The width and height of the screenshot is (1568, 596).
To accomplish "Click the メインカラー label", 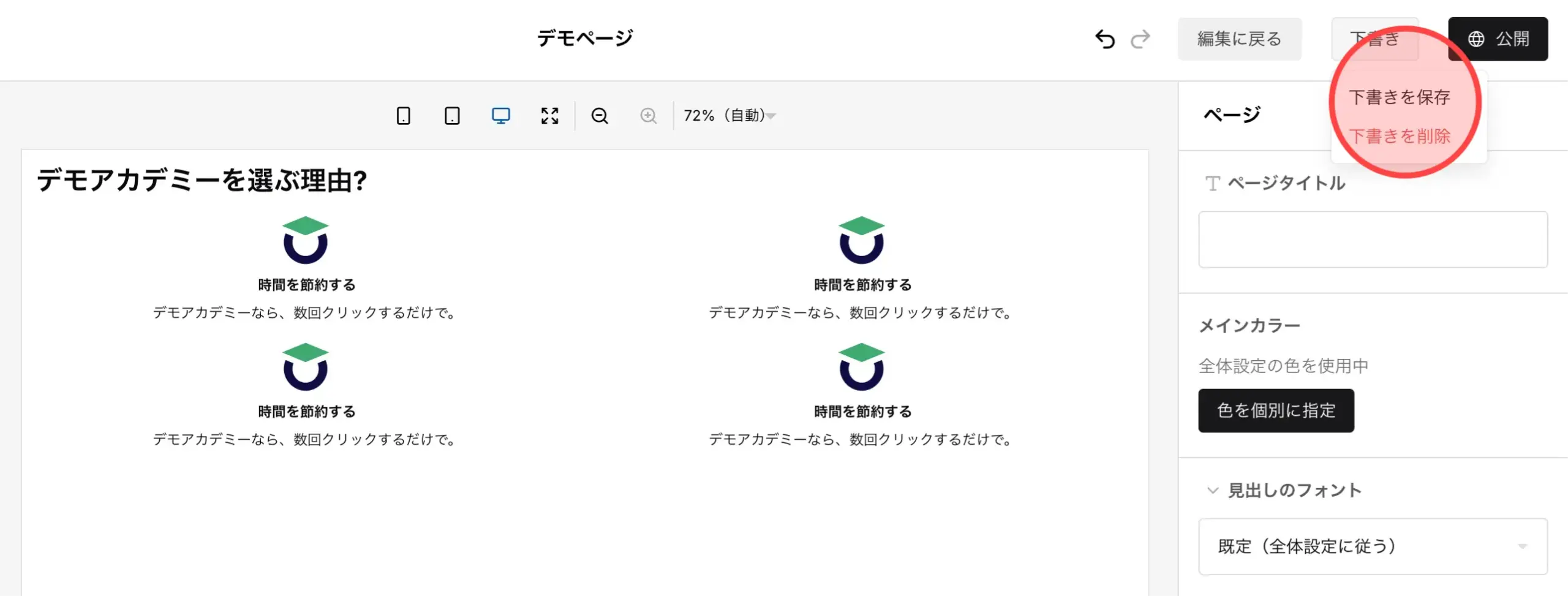I will click(1249, 325).
